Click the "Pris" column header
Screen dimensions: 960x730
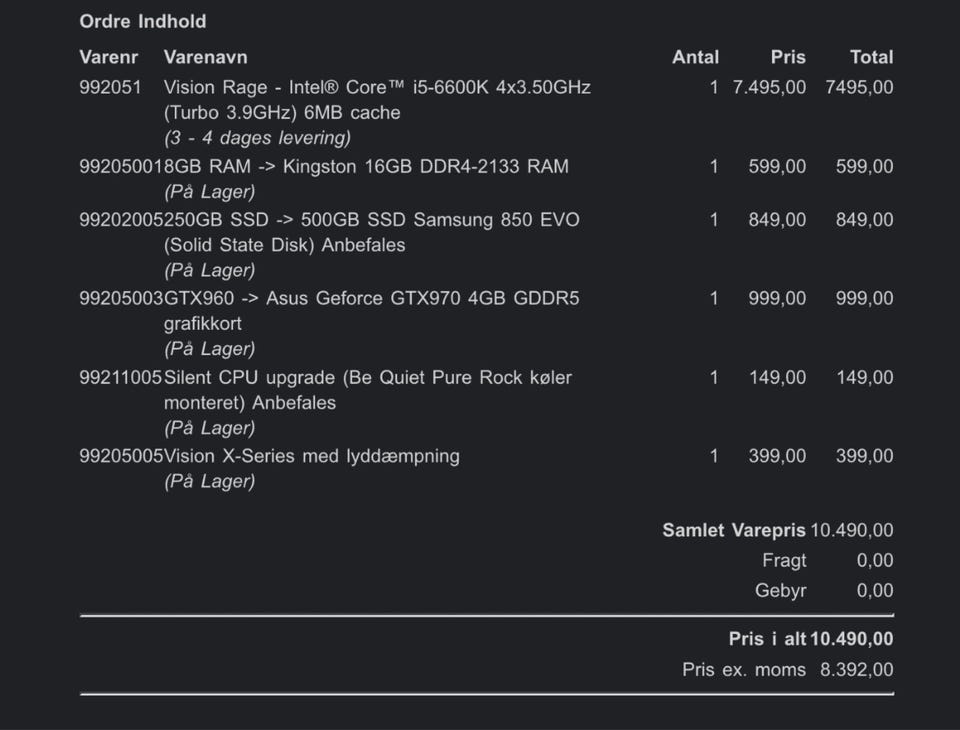[x=788, y=57]
